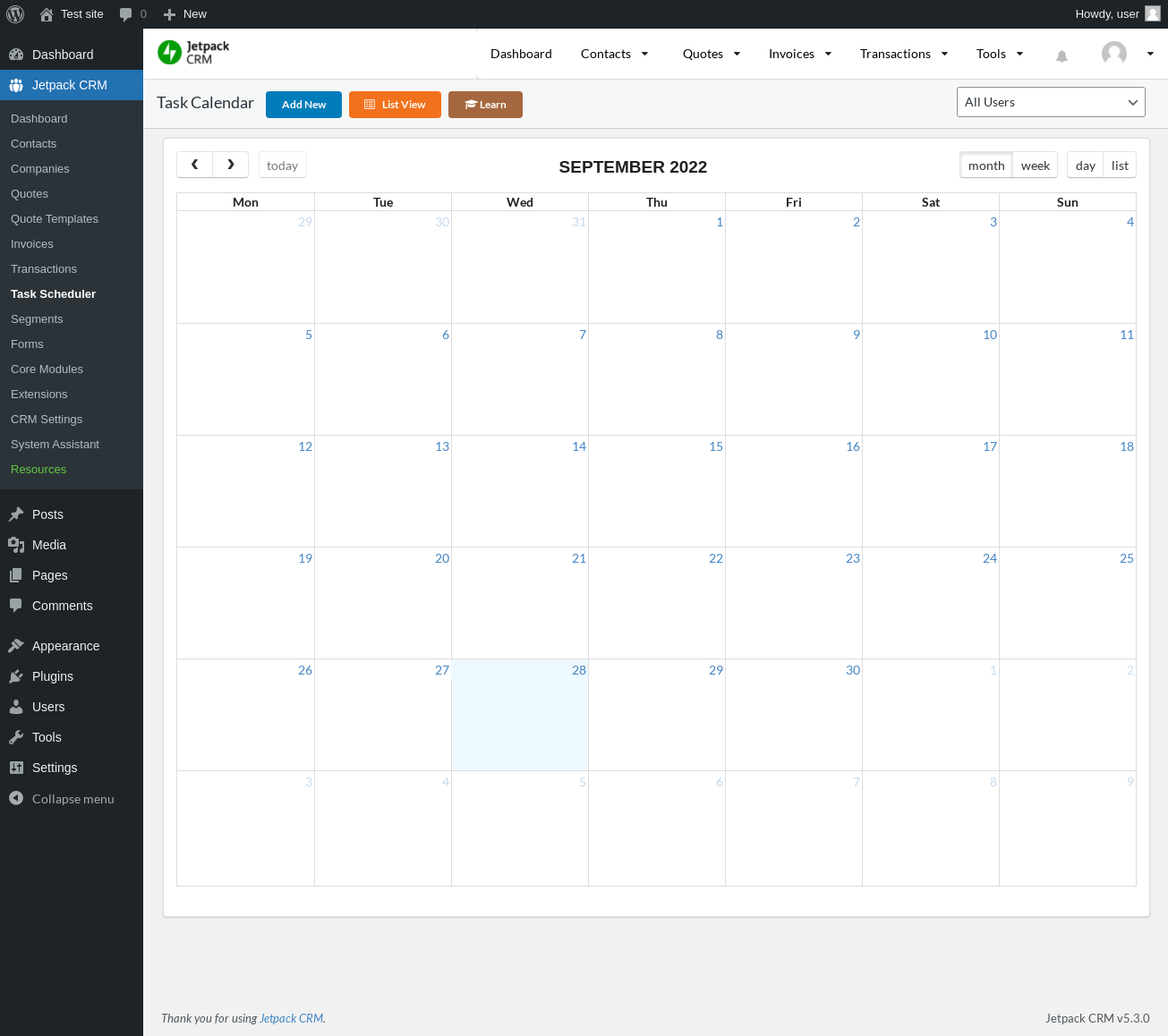Expand the Tools menu arrow in top nav

[1019, 54]
